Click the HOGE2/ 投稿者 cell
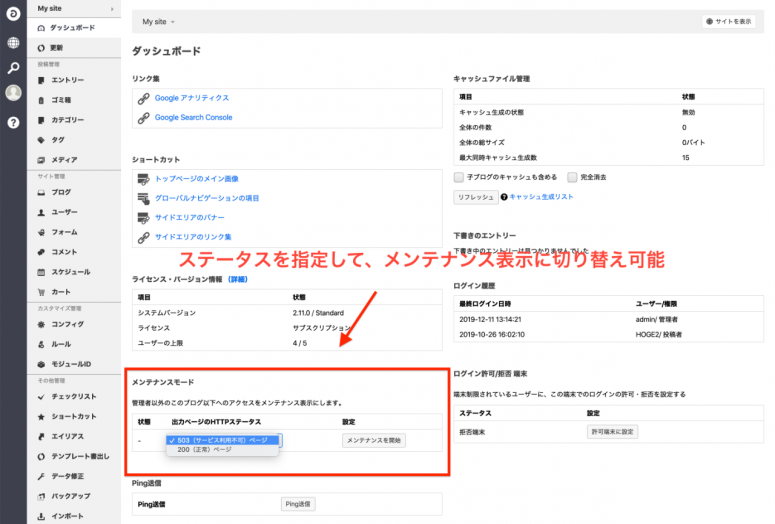Image resolution: width=775 pixels, height=524 pixels. (x=658, y=335)
